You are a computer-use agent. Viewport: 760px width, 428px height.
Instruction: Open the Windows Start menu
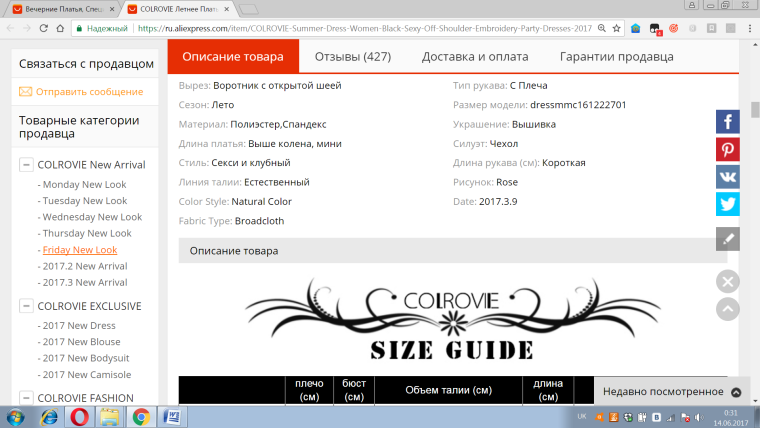click(x=16, y=417)
